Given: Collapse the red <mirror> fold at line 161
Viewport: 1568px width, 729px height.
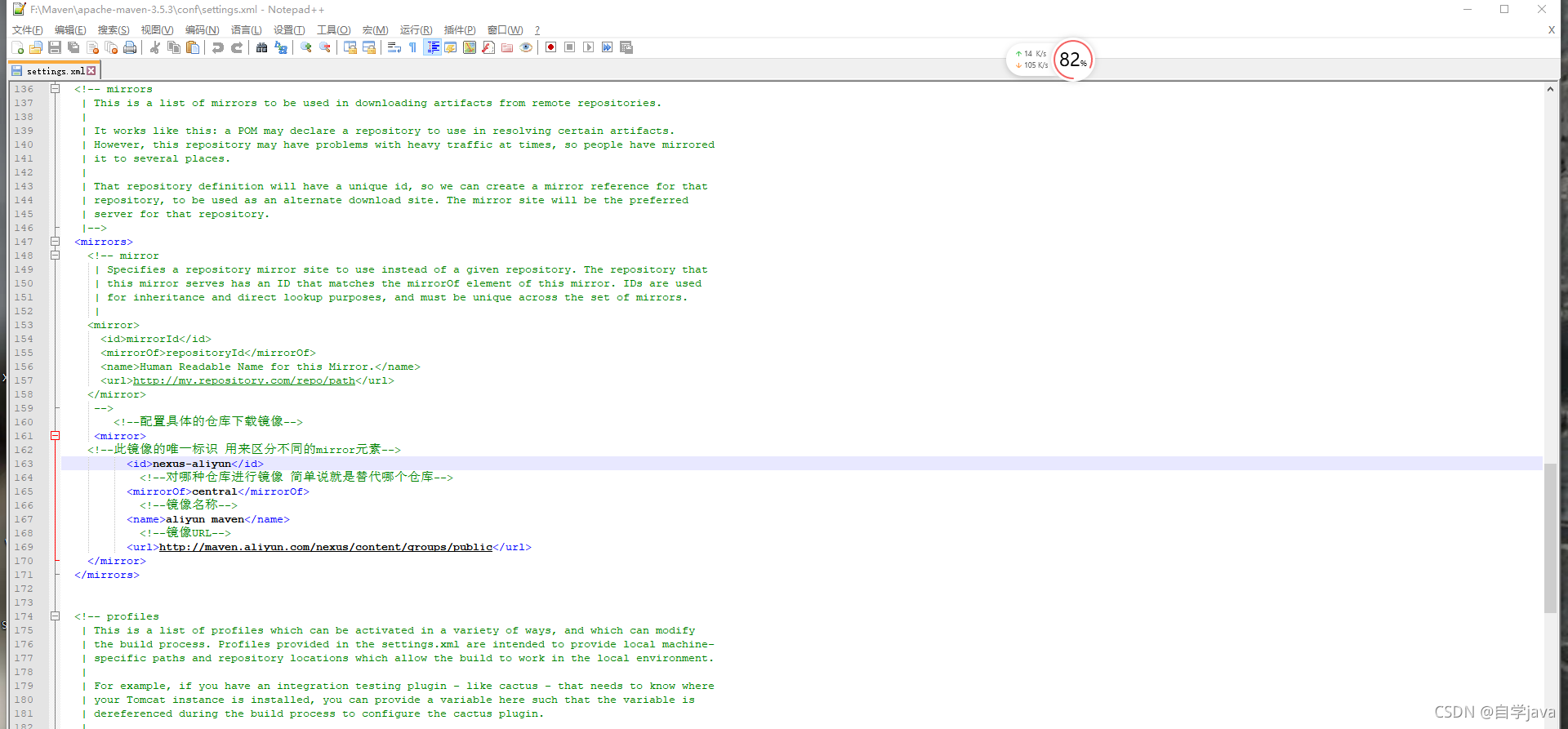Looking at the screenshot, I should pos(56,436).
